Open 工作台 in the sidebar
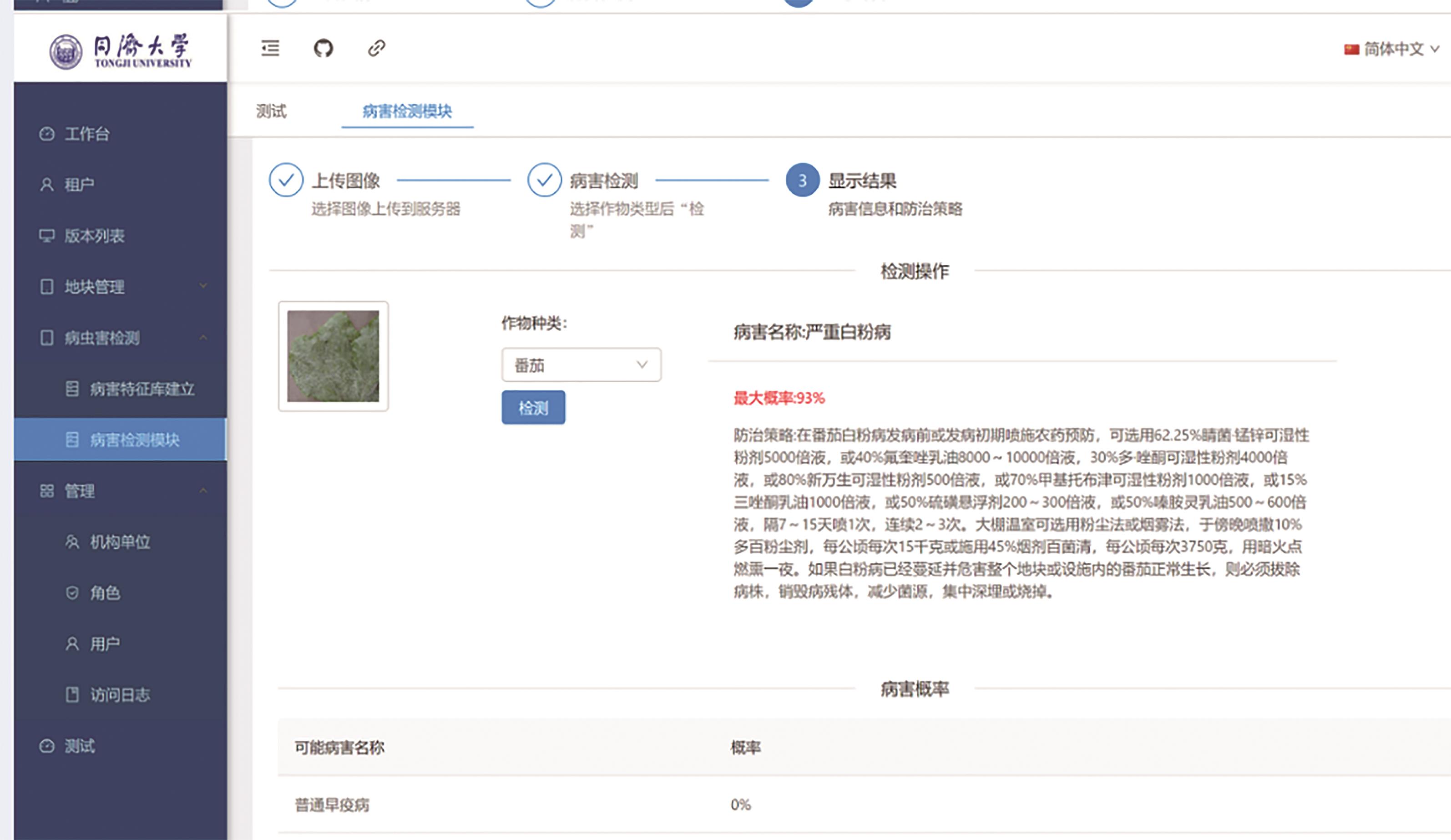 (x=86, y=134)
